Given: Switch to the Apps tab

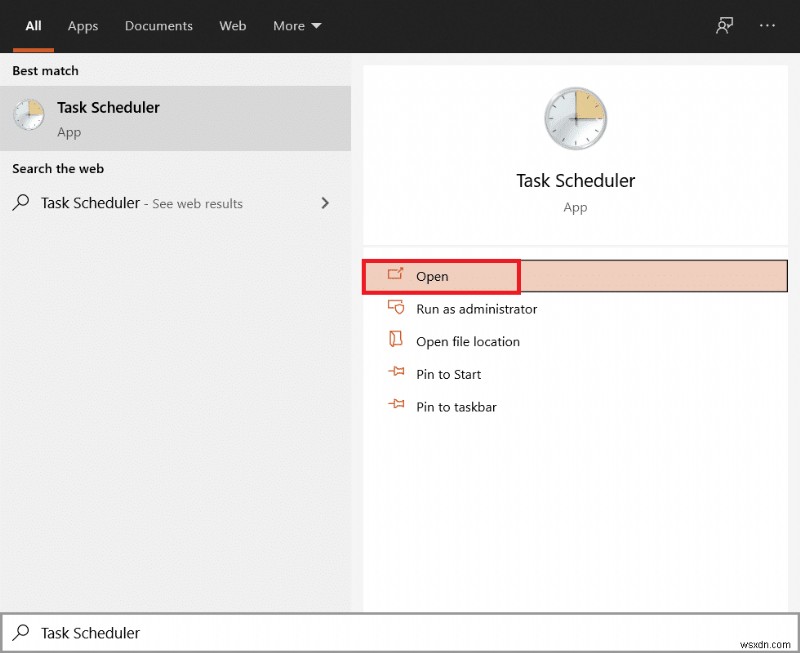Looking at the screenshot, I should tap(83, 26).
